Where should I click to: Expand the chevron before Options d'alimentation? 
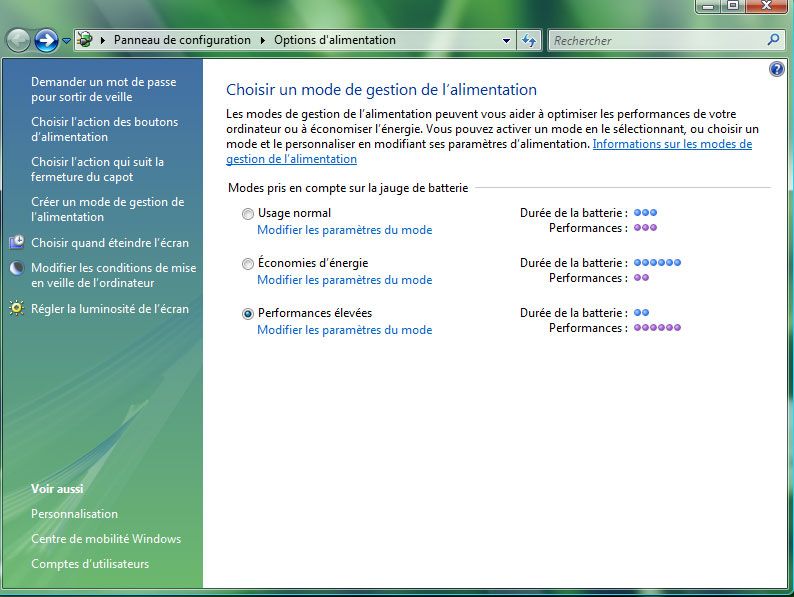263,40
